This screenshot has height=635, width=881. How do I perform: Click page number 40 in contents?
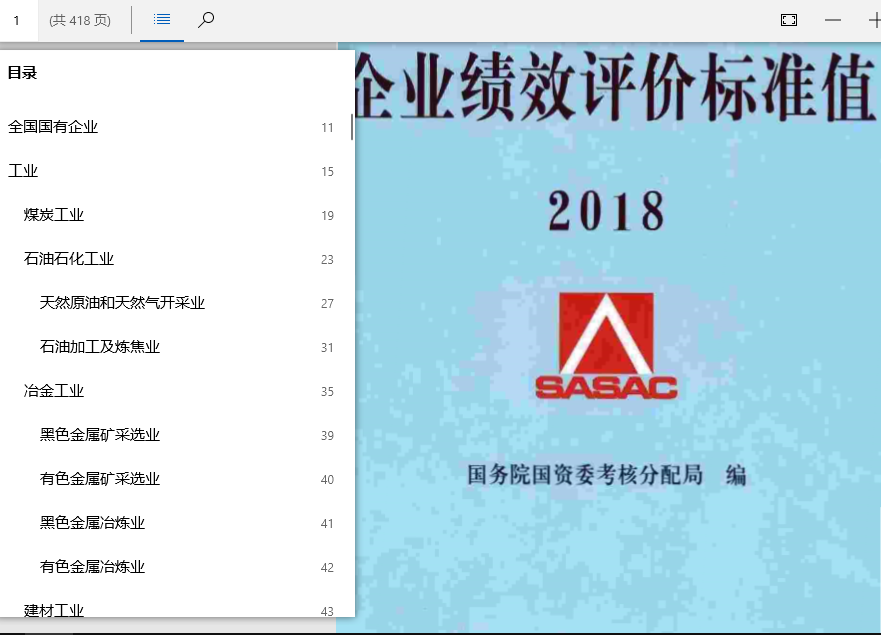pyautogui.click(x=328, y=479)
